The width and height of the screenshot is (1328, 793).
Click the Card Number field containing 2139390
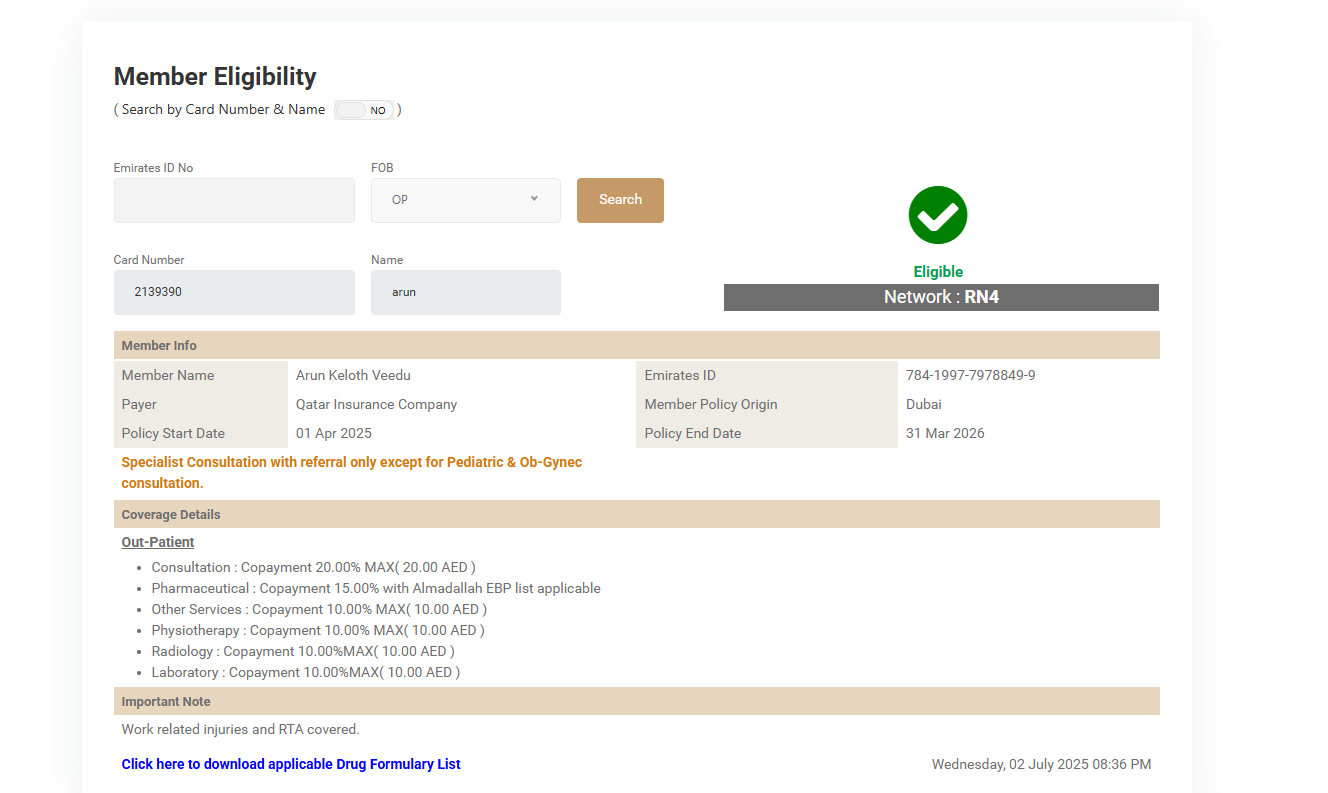point(234,292)
